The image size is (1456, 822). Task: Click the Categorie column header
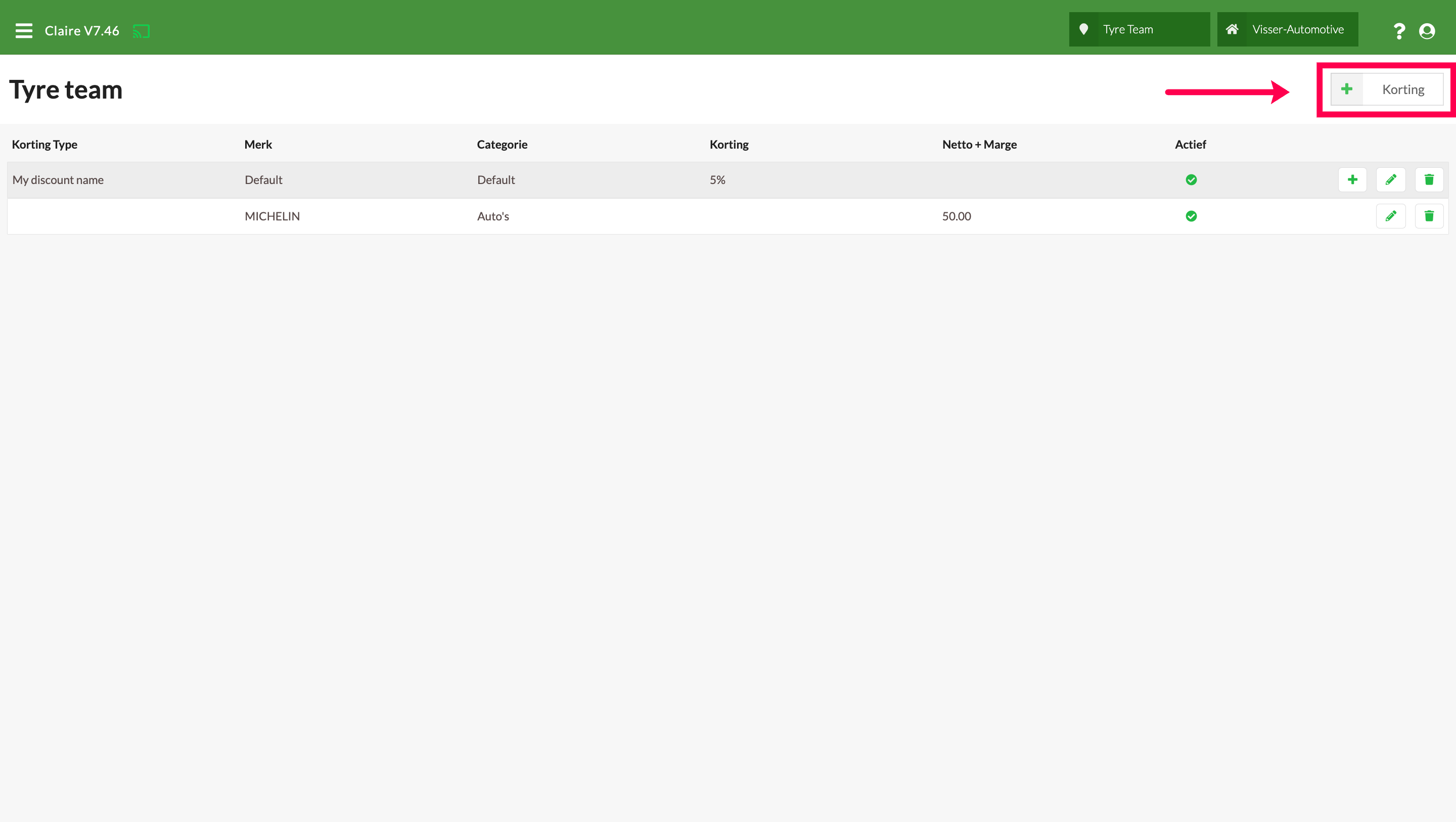502,145
